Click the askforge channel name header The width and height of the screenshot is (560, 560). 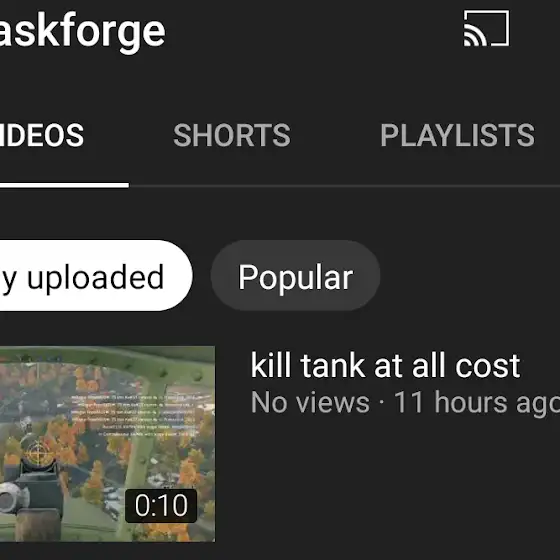point(82,31)
